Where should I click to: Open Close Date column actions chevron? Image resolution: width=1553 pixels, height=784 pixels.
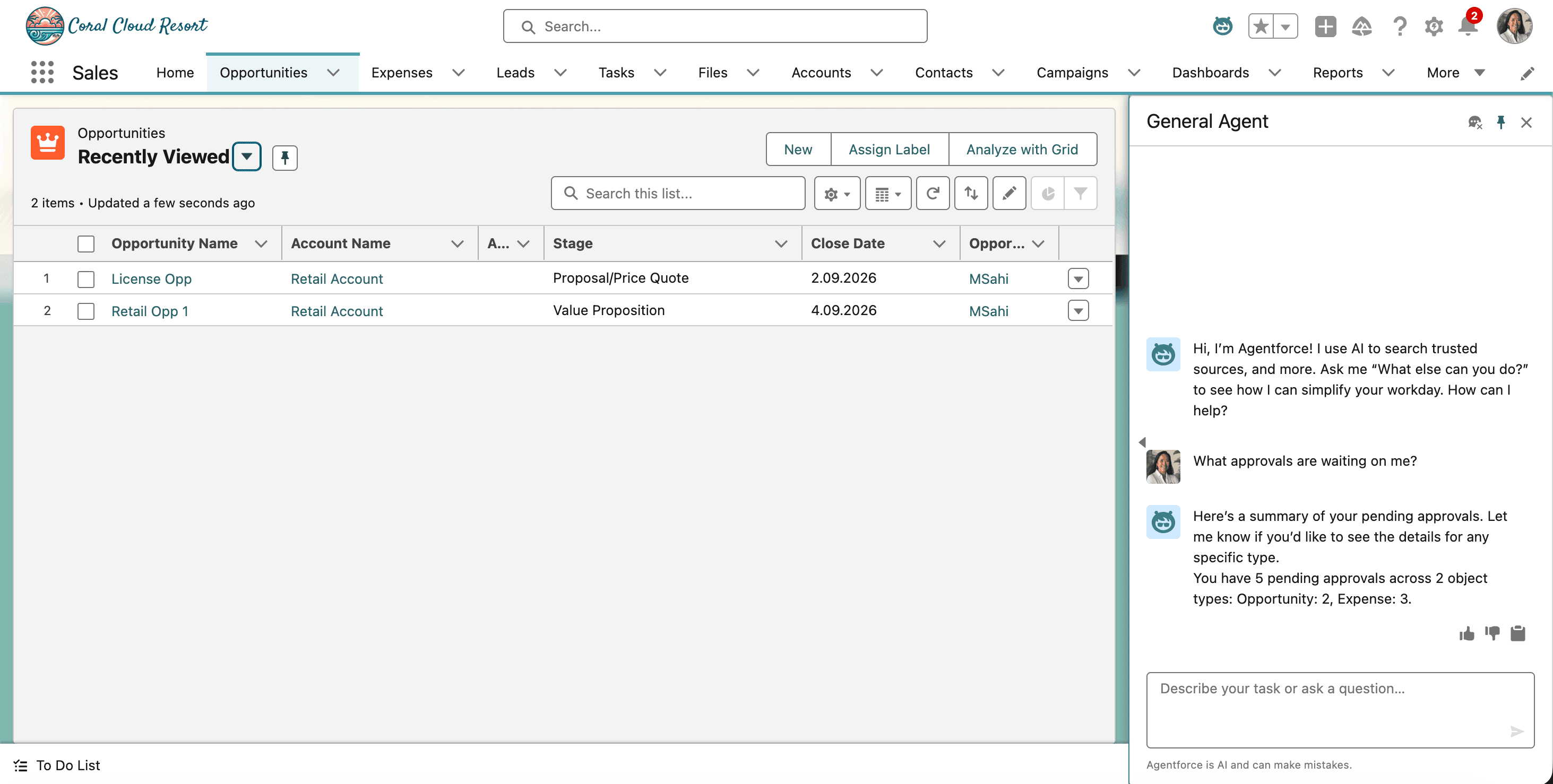(939, 243)
